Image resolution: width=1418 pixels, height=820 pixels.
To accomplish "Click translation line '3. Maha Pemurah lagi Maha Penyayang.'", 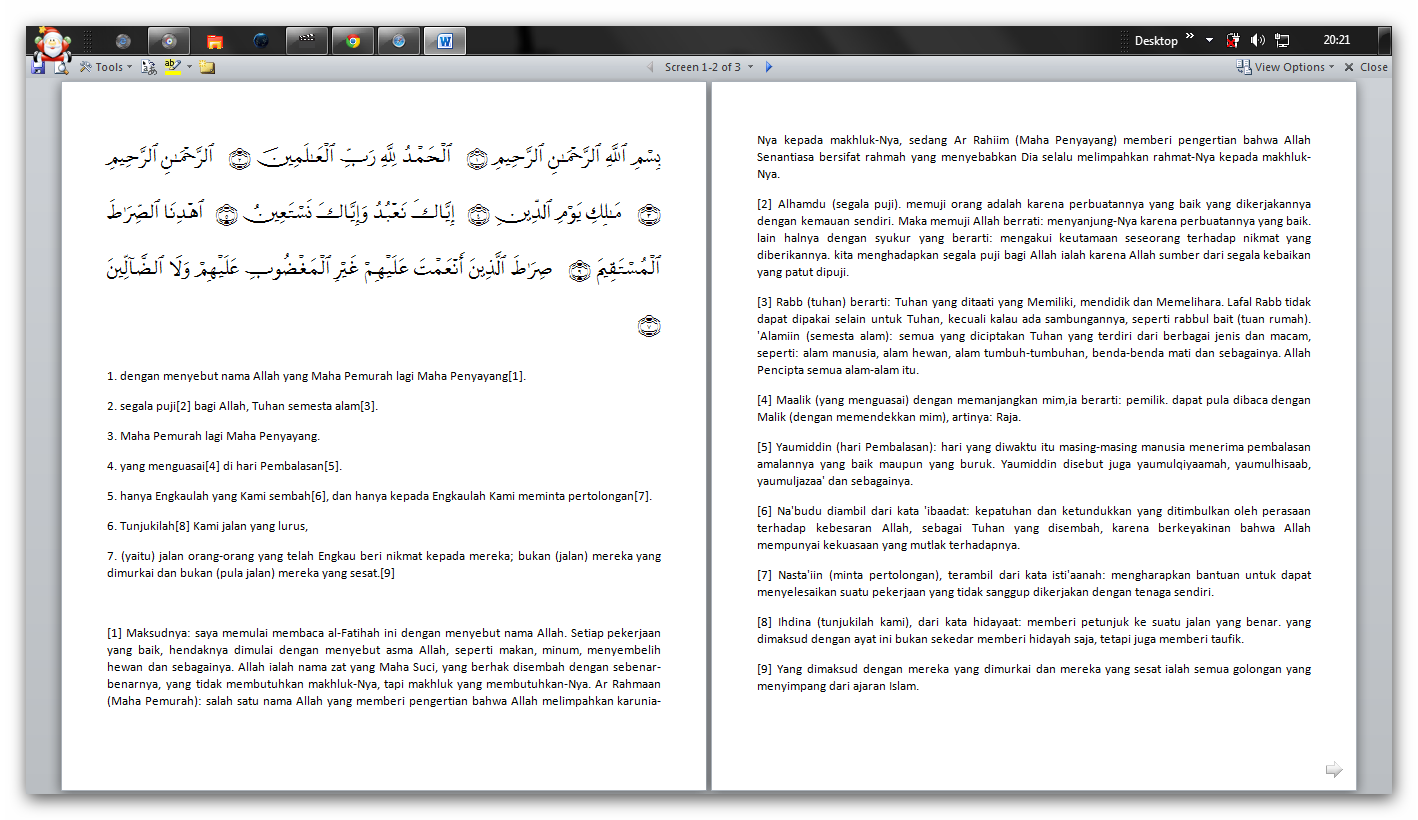I will 213,436.
